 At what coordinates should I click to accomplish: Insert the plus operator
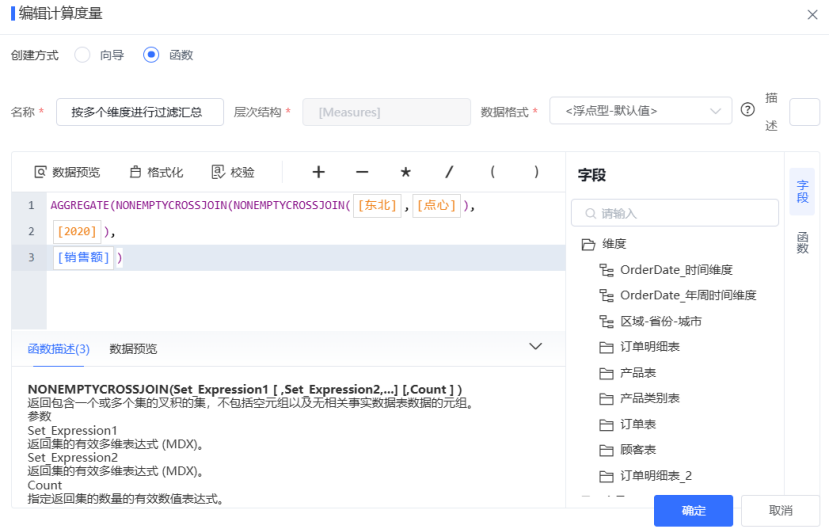[x=319, y=172]
